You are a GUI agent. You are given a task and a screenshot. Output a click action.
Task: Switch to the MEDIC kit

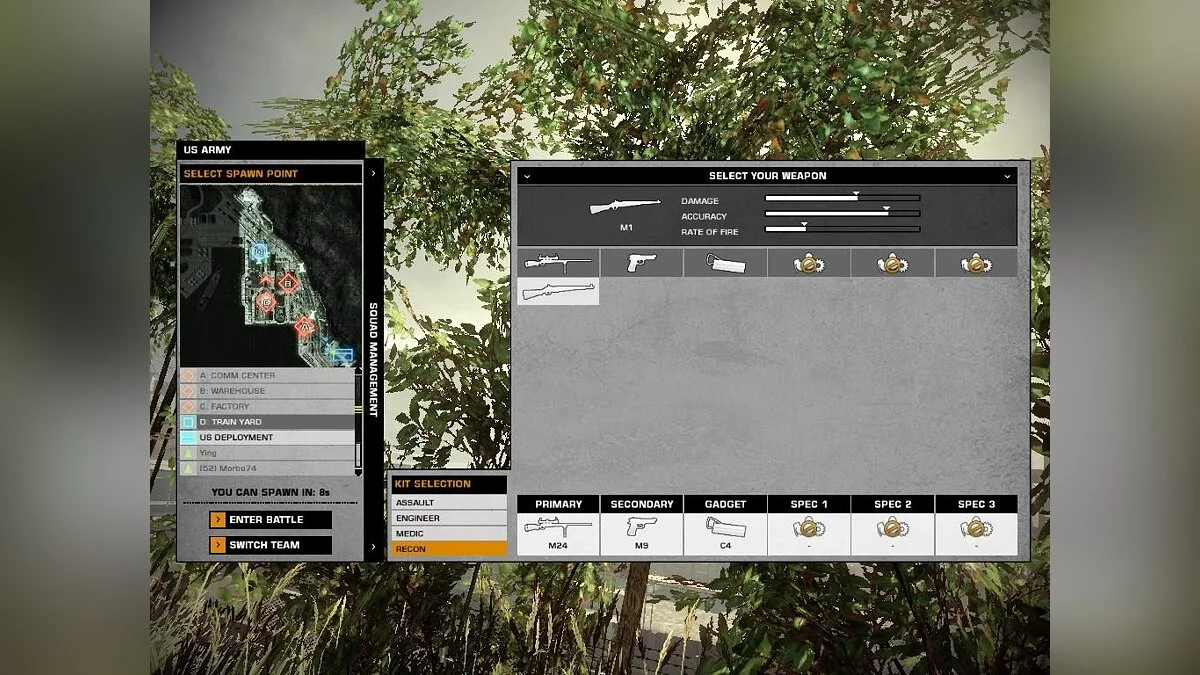449,533
